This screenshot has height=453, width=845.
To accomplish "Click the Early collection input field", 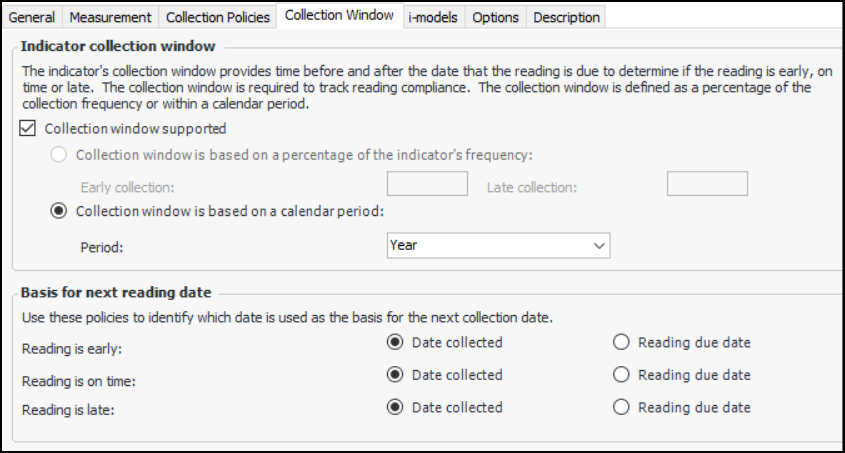I will tap(427, 184).
